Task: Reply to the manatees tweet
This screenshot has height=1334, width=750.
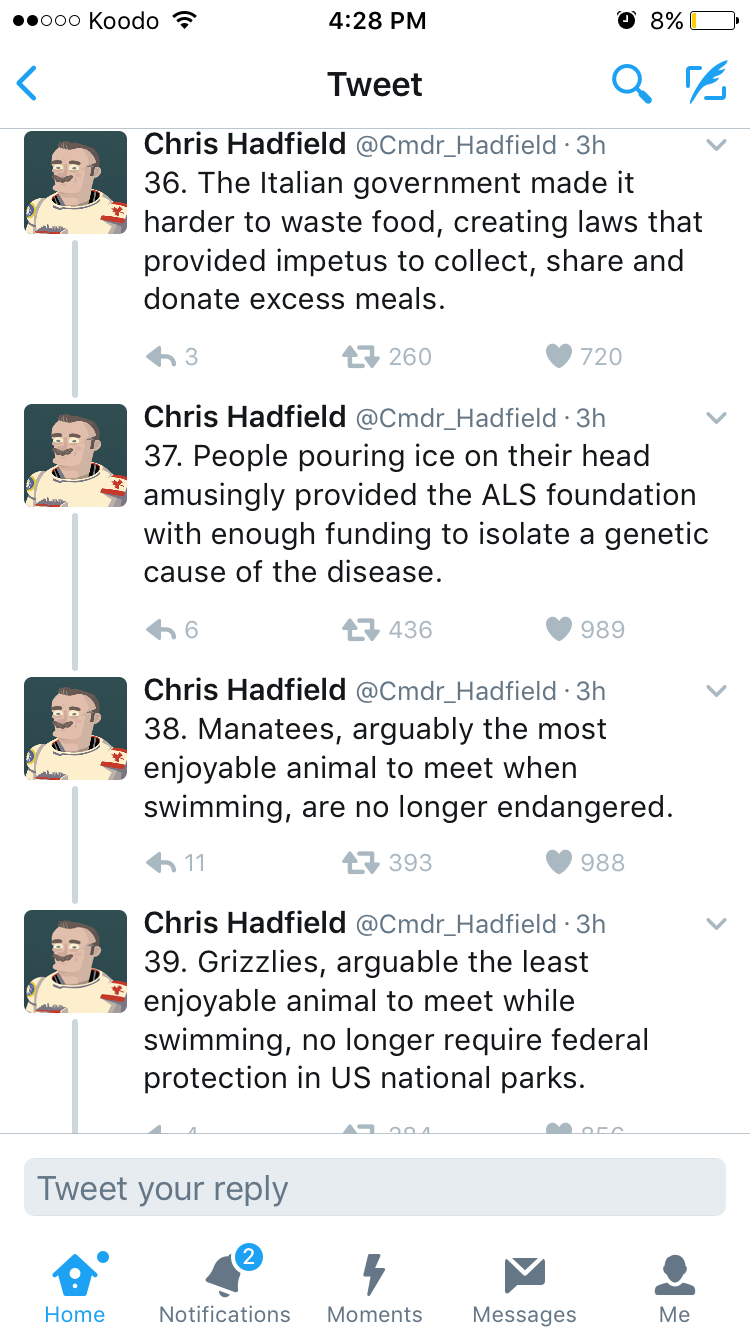Action: click(x=161, y=863)
